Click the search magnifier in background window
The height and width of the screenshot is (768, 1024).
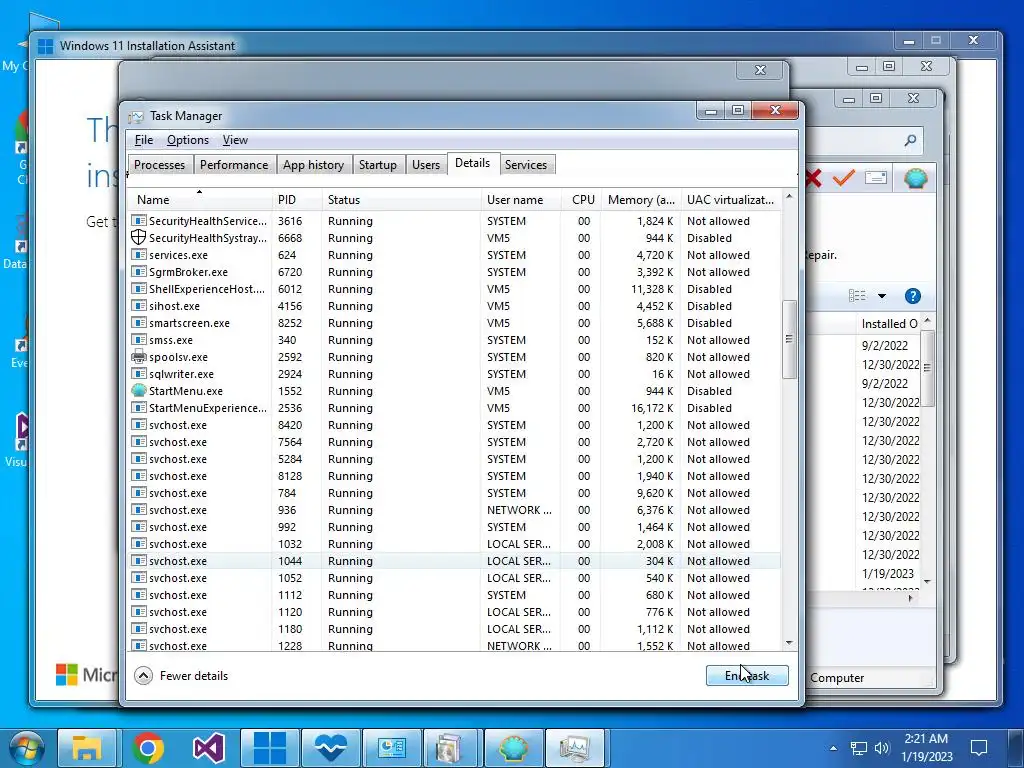(910, 140)
